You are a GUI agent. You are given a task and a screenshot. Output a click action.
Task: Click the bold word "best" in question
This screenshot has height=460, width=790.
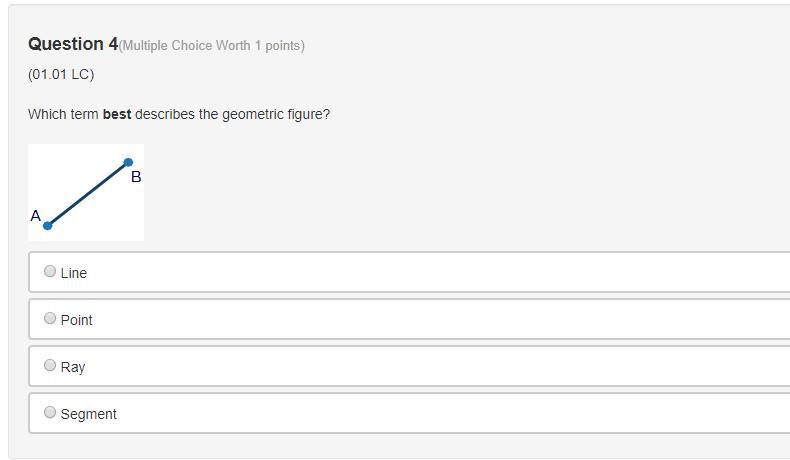[x=117, y=114]
